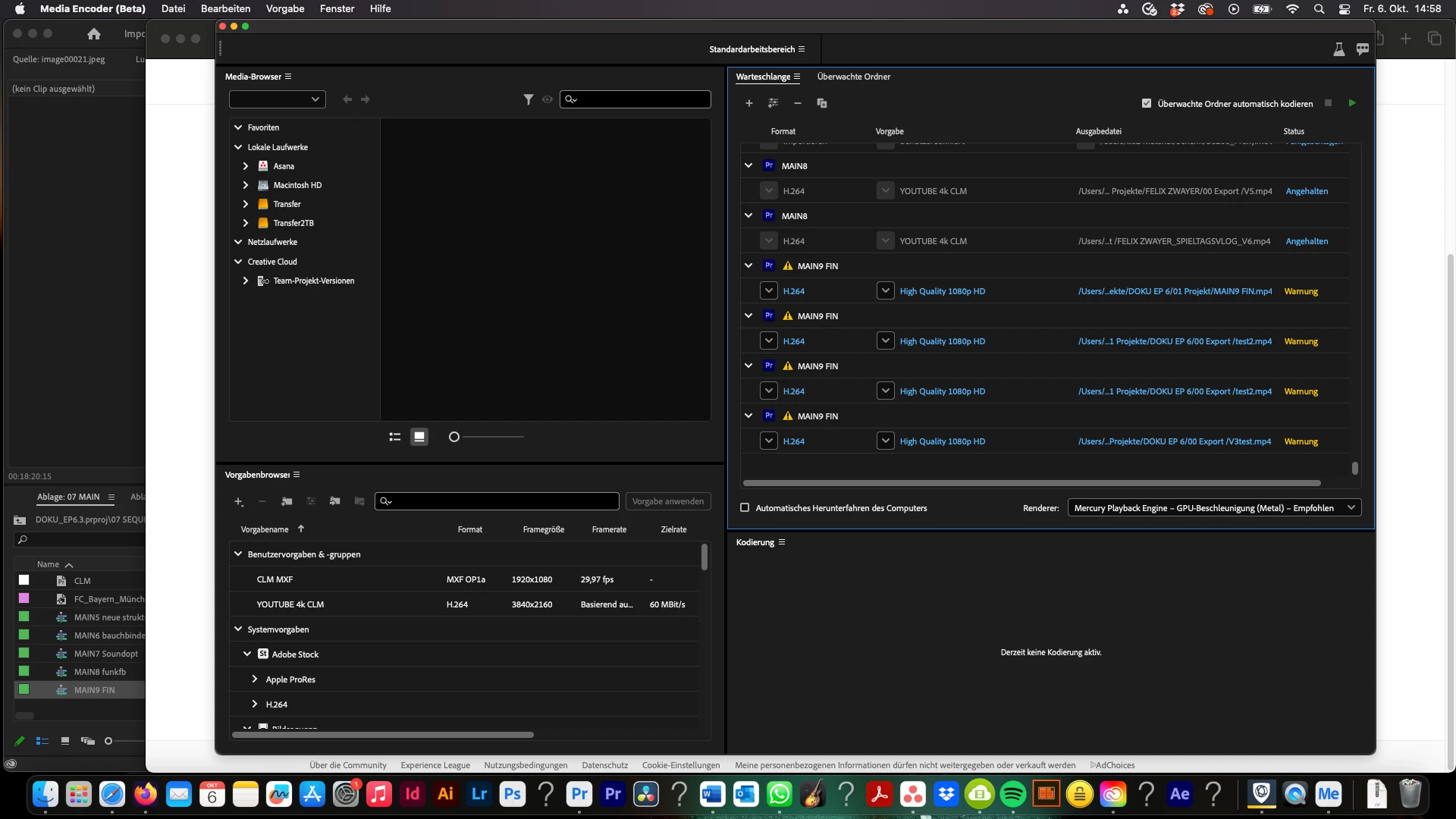Screen dimensions: 1456x819
Task: Toggle the file type visibility eye icon
Action: coord(547,99)
